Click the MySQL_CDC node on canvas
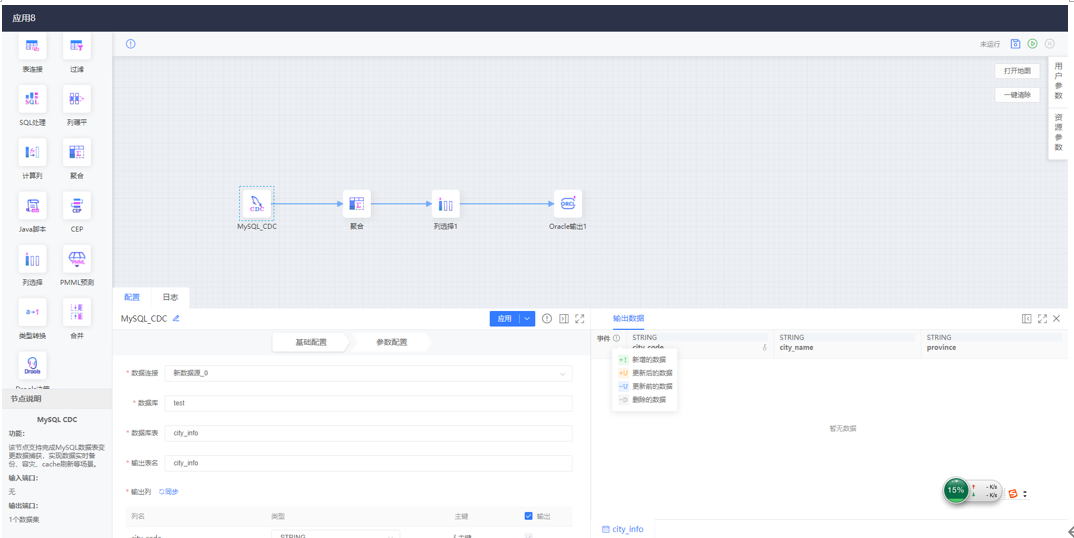1074x538 pixels. coord(256,203)
